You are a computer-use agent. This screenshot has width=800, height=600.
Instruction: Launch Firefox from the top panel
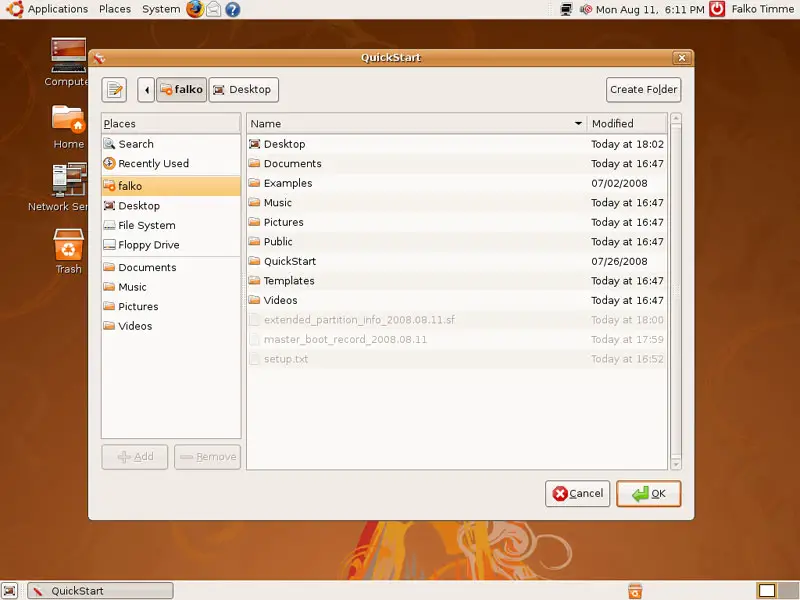click(195, 9)
